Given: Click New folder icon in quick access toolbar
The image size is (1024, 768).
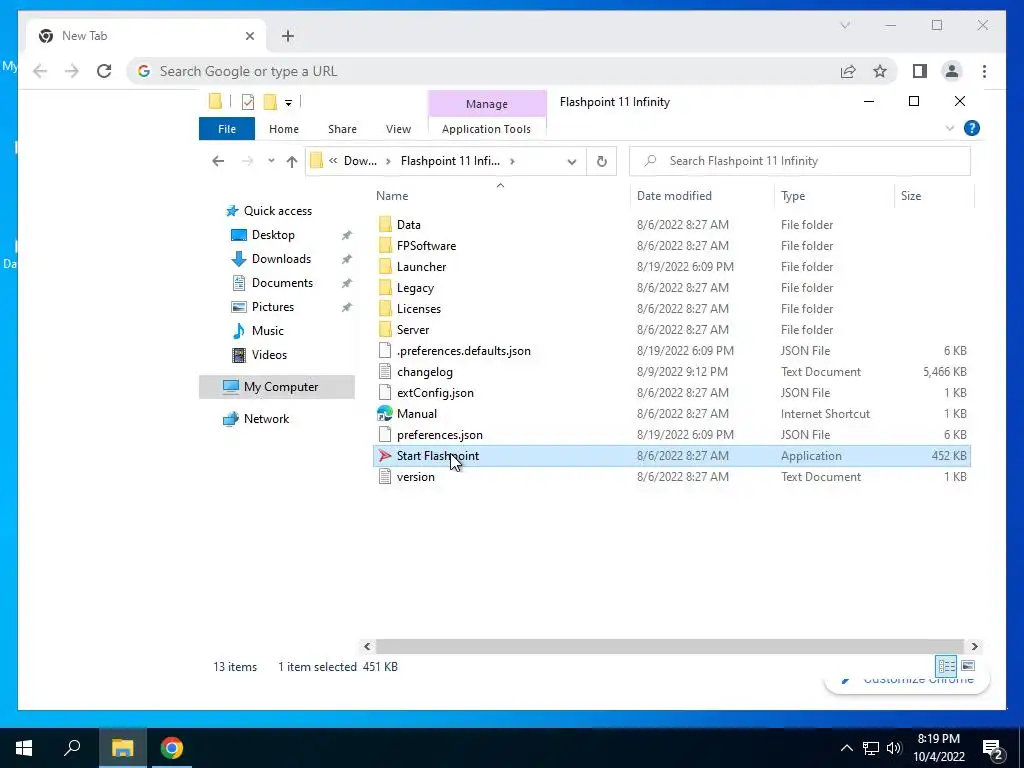Looking at the screenshot, I should 270,102.
